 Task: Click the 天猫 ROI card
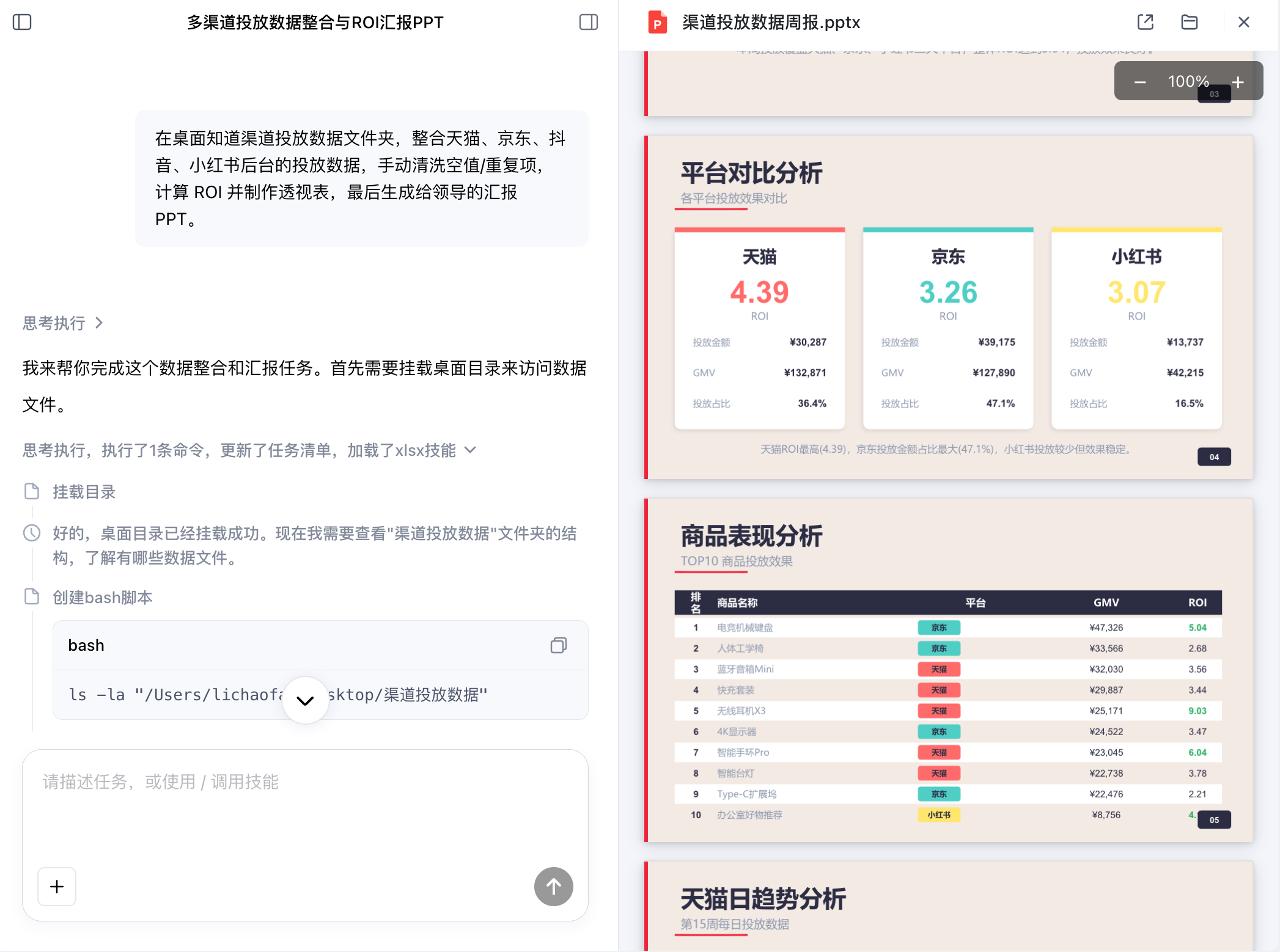(759, 329)
